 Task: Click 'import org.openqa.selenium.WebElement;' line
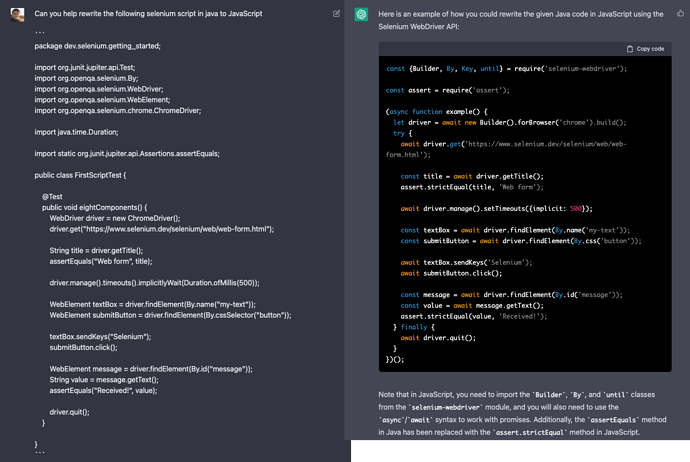pyautogui.click(x=103, y=100)
